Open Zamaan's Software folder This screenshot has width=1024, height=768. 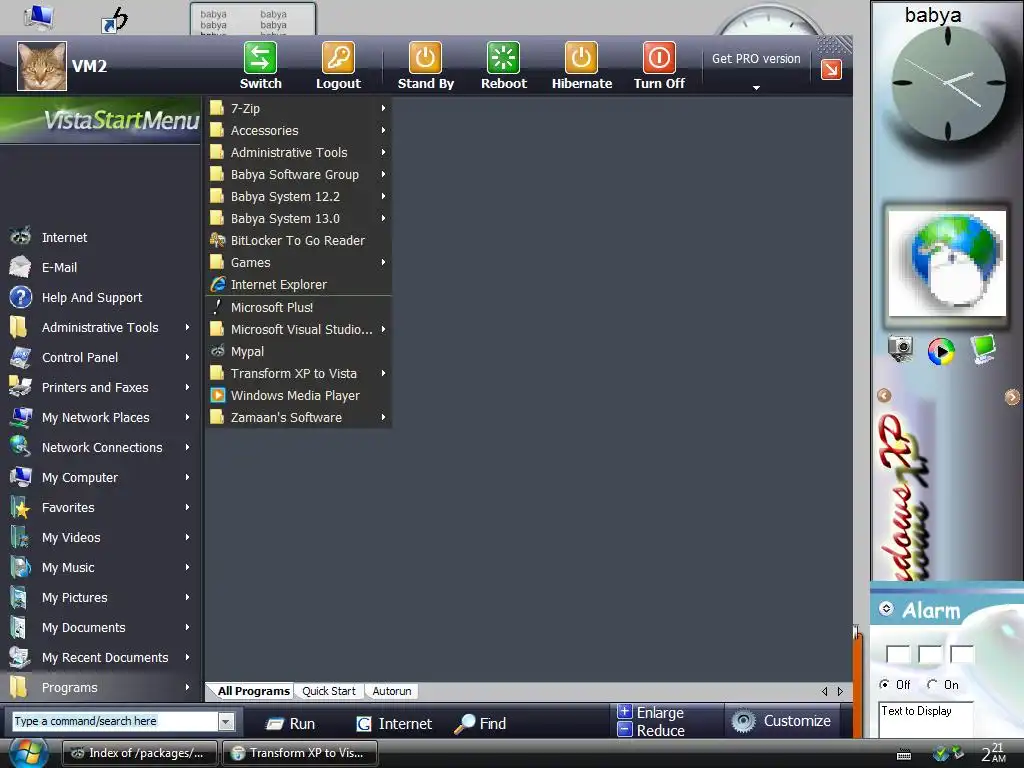(x=286, y=417)
